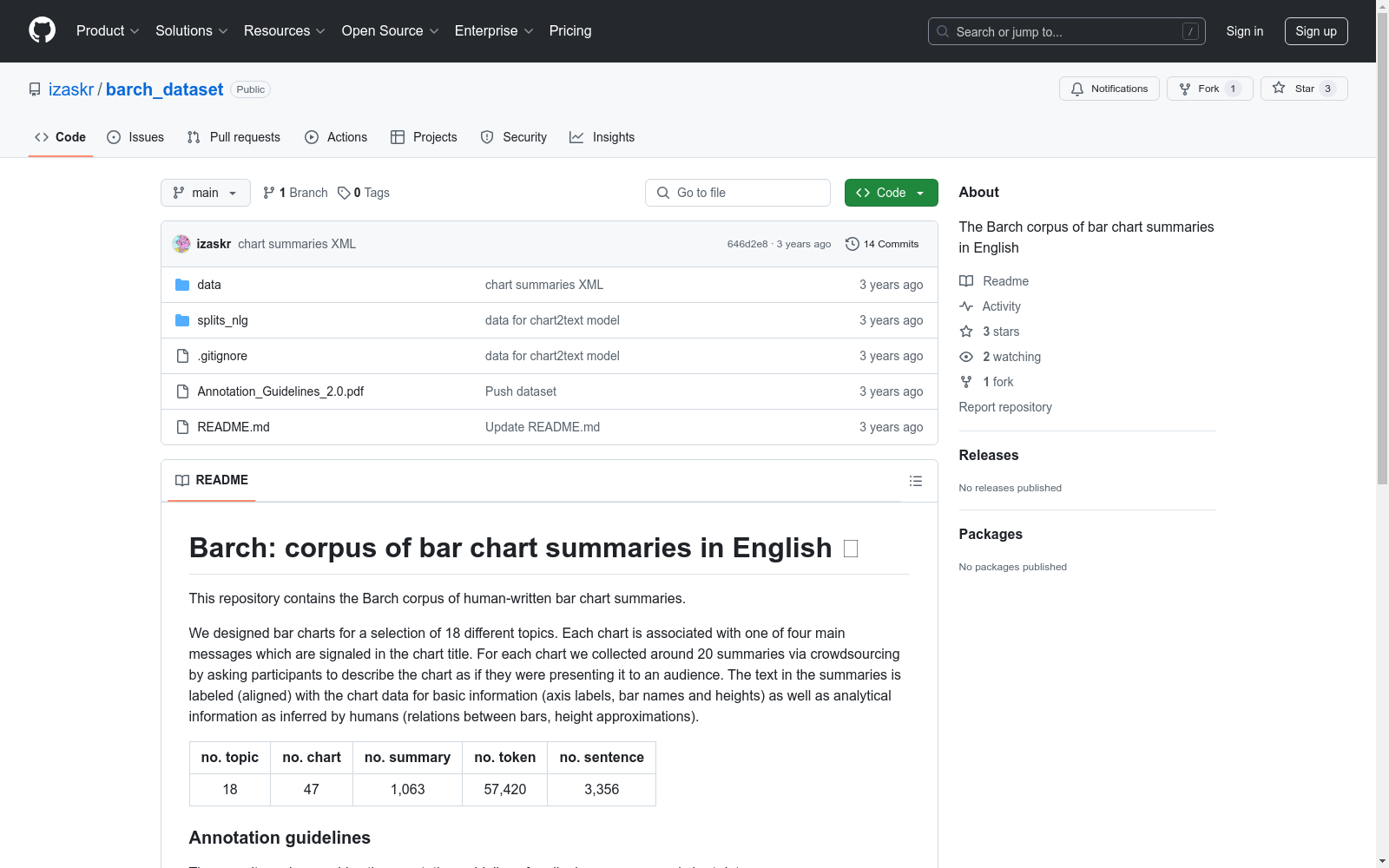Open the 'Update README.md' commit message
This screenshot has height=868, width=1389.
tap(543, 427)
